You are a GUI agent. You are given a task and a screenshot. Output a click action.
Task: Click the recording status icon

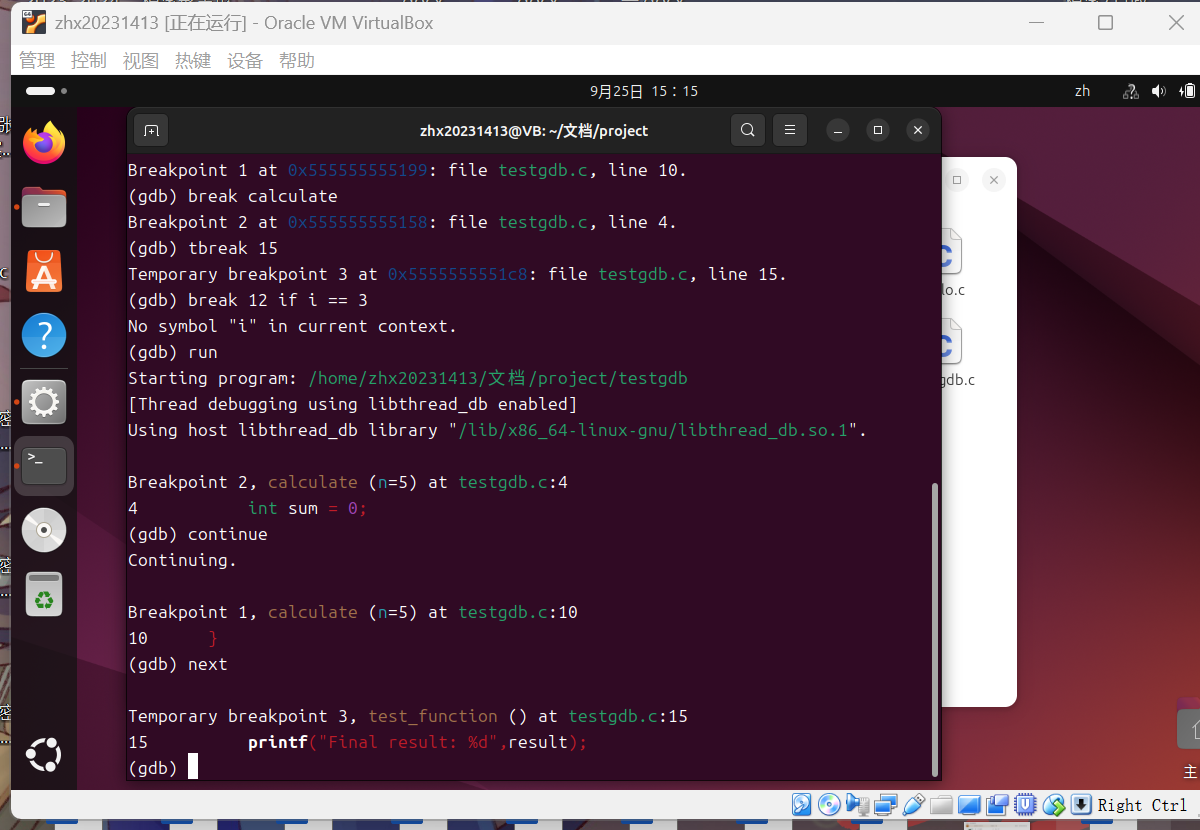[997, 805]
